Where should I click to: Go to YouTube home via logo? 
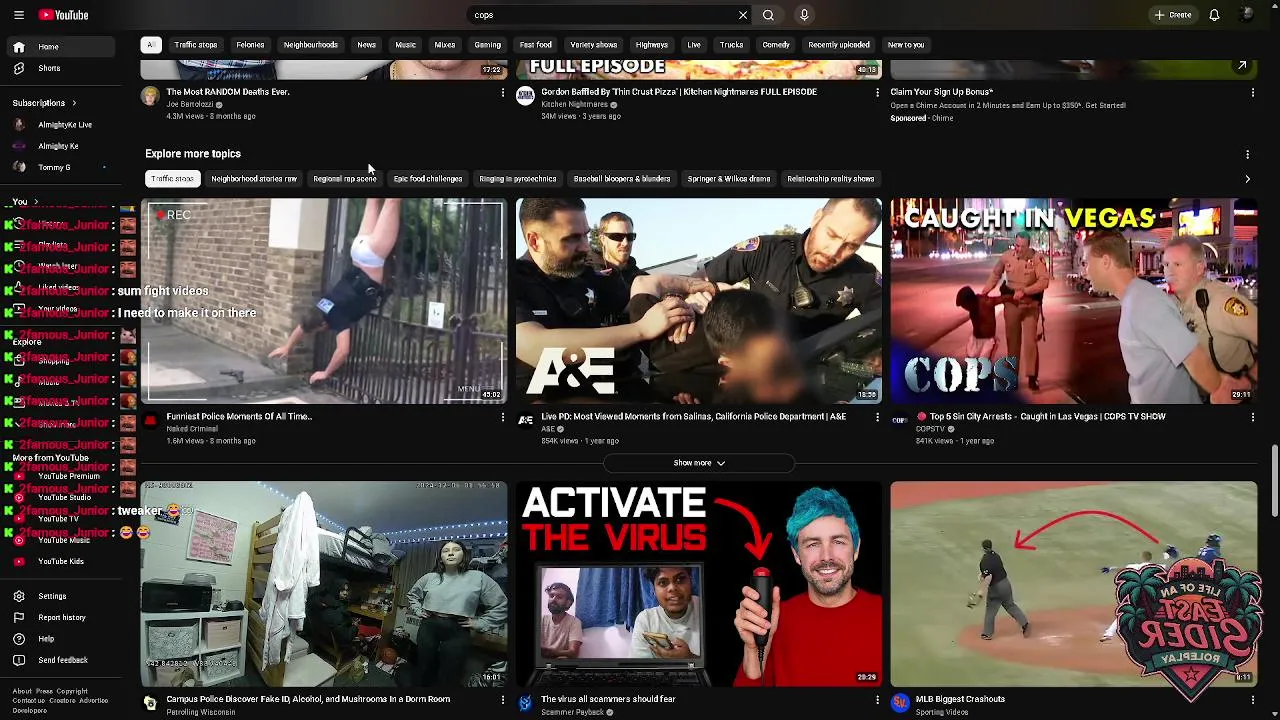63,15
